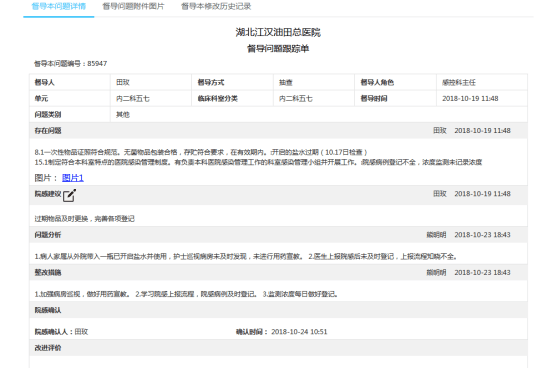Click the confirm time 2018-10-24 10:51
Screen dimensions: 554x369
299,332
